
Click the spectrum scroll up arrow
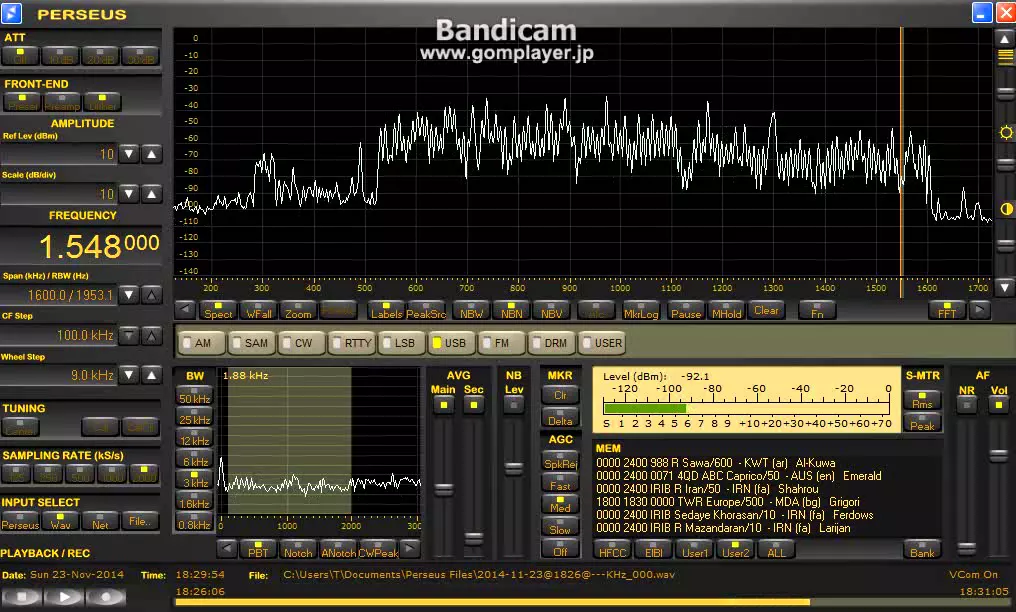[x=1005, y=39]
